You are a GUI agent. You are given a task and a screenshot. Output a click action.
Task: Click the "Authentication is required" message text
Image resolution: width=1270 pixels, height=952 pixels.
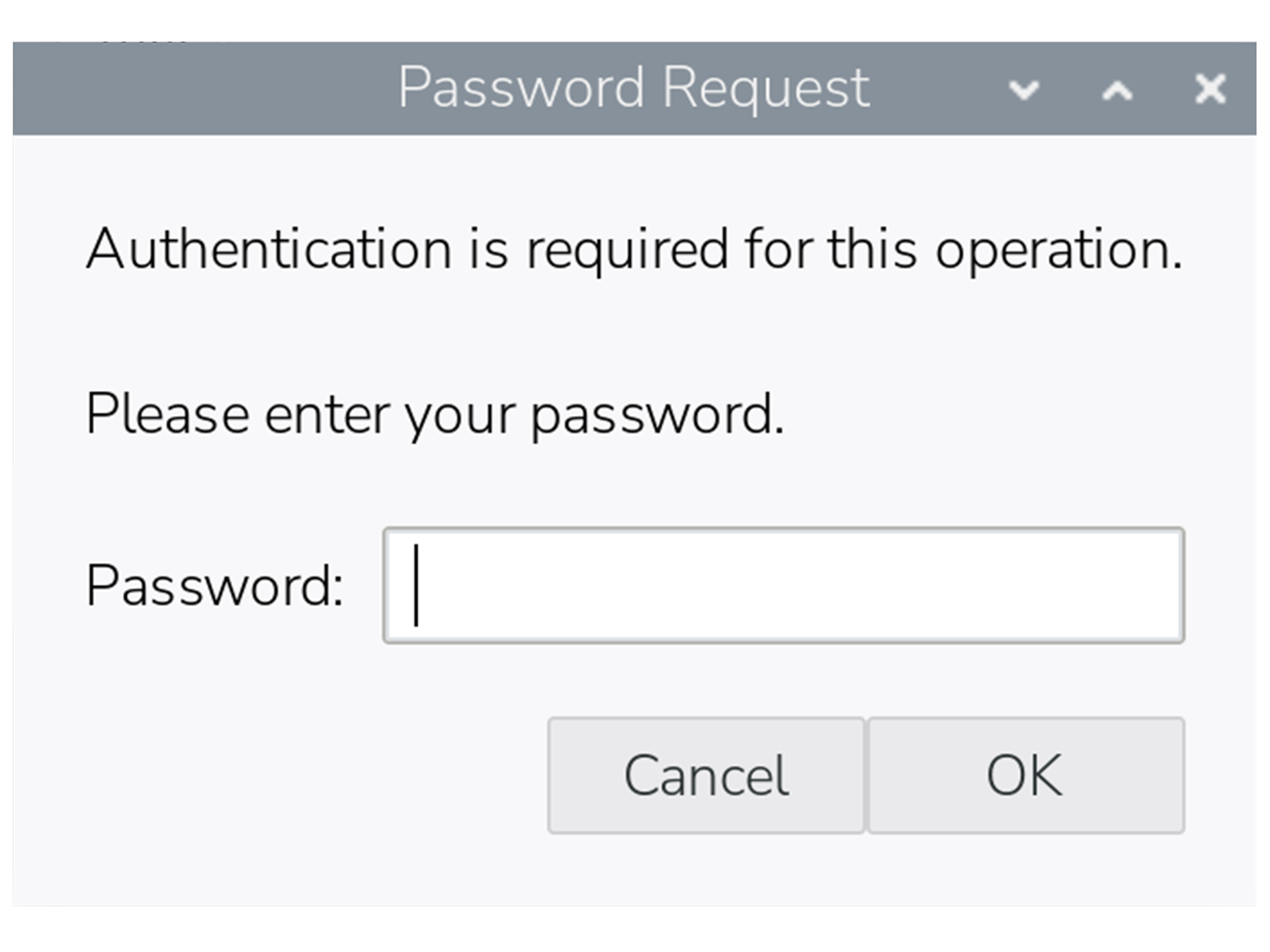[x=634, y=250]
